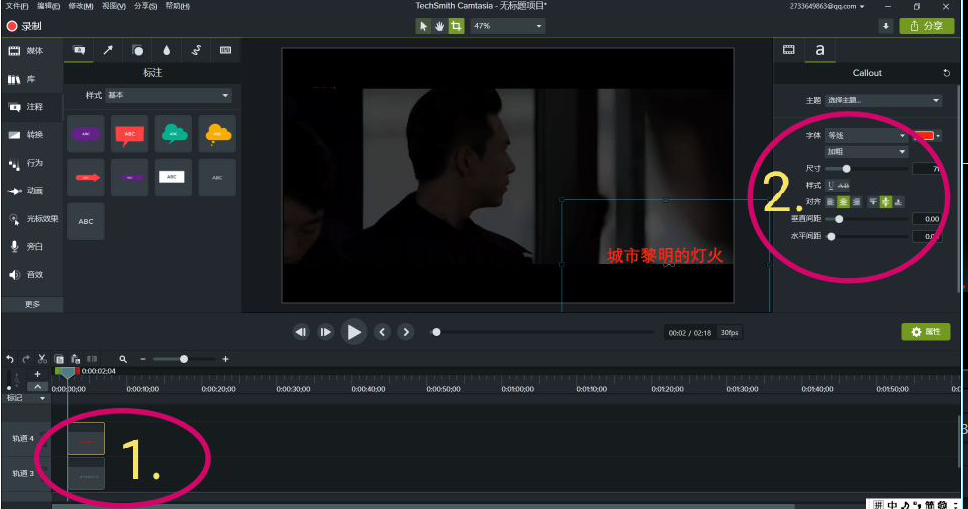
Task: Expand the 样式 style dropdown
Action: [168, 96]
